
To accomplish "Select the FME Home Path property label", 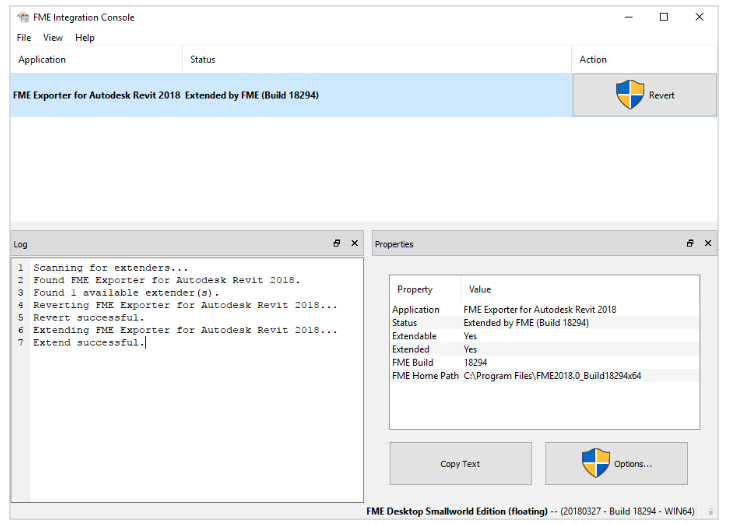I will 425,375.
